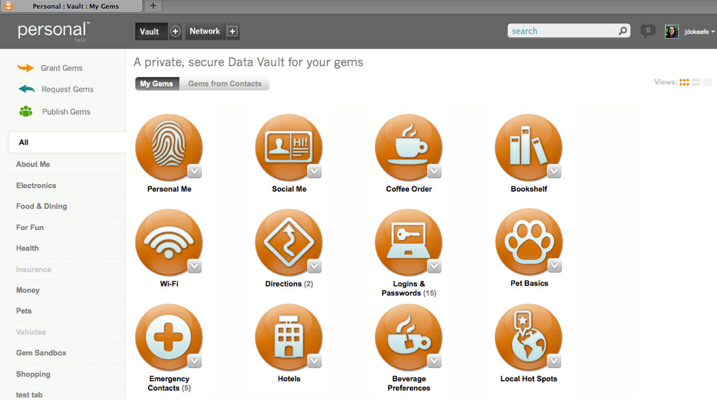Expand the Personal Me gem dropdown arrow

194,171
